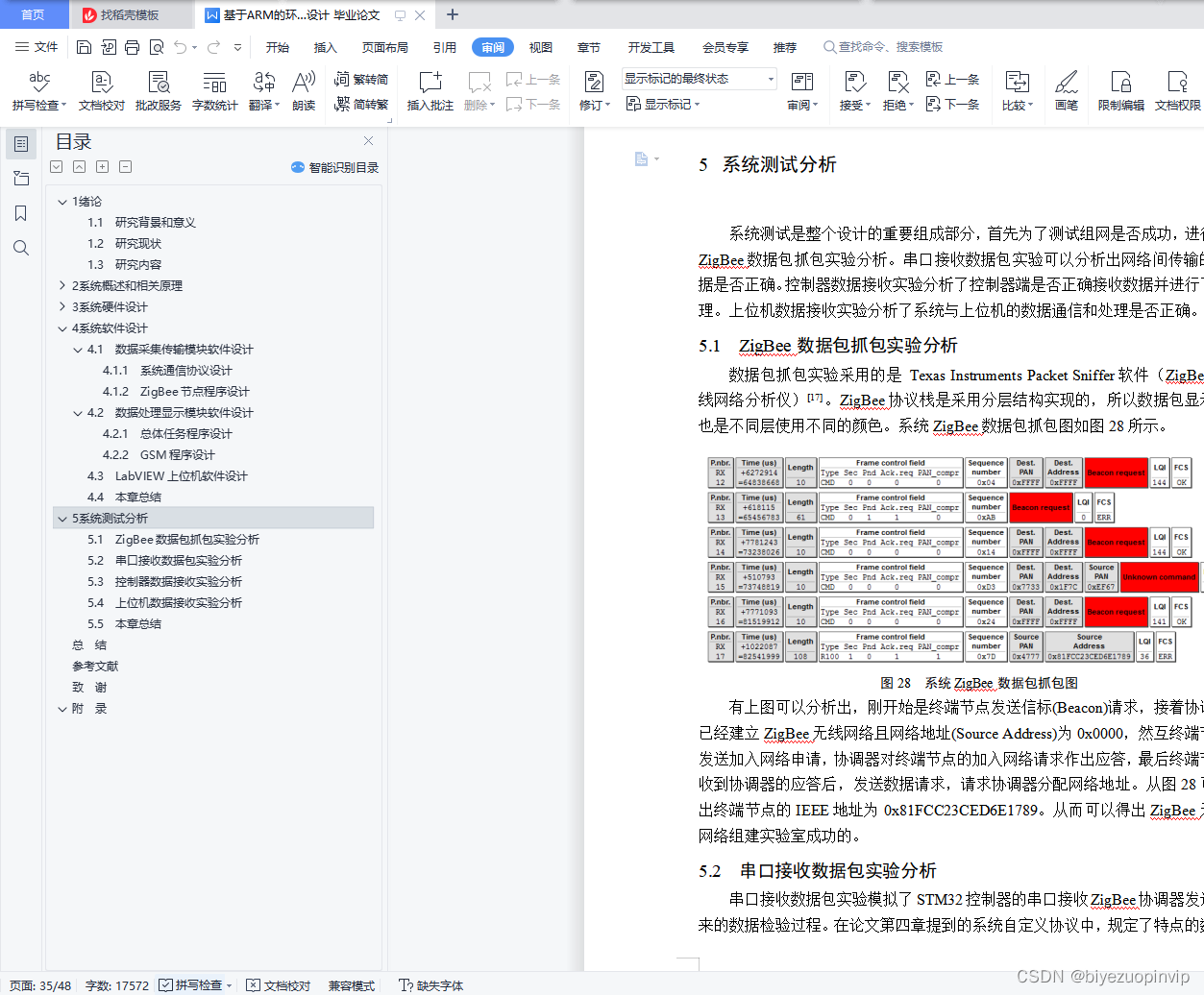The width and height of the screenshot is (1204, 995).
Task: Switch to the 插入 ribbon tab
Action: point(325,47)
